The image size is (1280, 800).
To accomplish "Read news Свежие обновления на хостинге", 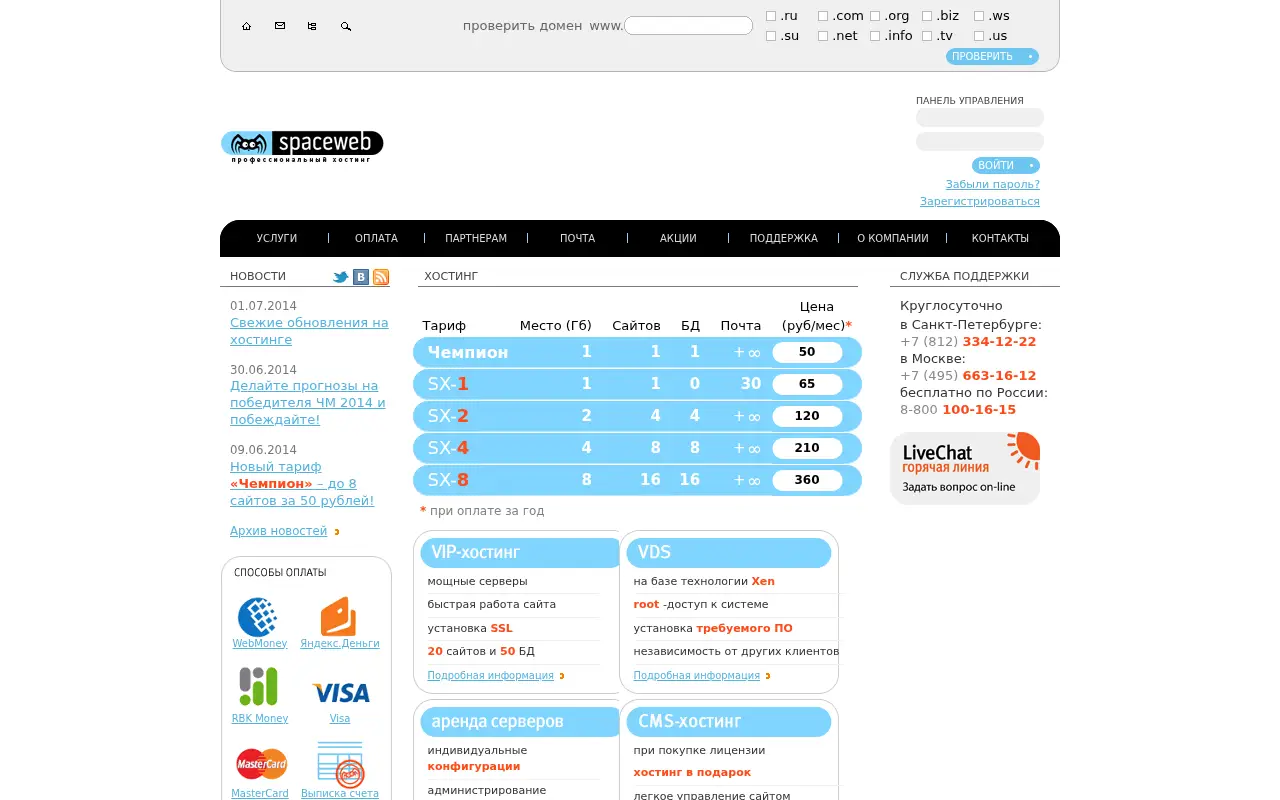I will pos(309,331).
